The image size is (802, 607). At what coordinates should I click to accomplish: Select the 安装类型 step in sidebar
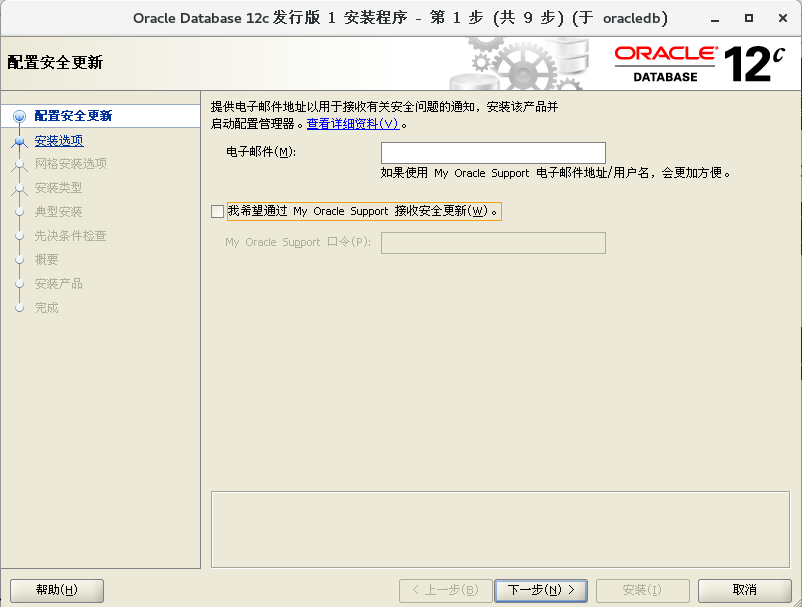click(x=60, y=187)
